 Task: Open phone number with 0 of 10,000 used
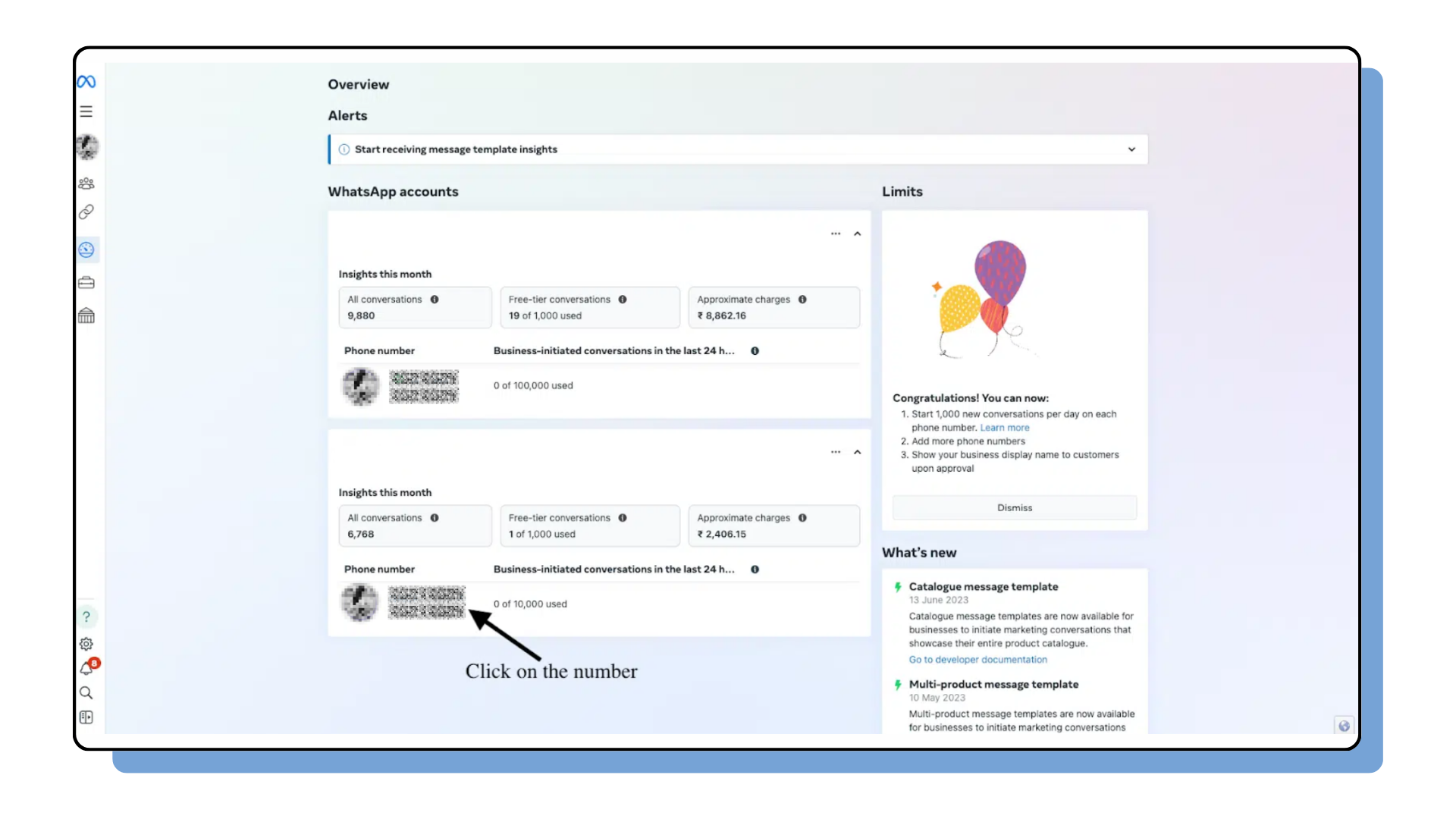click(x=426, y=603)
